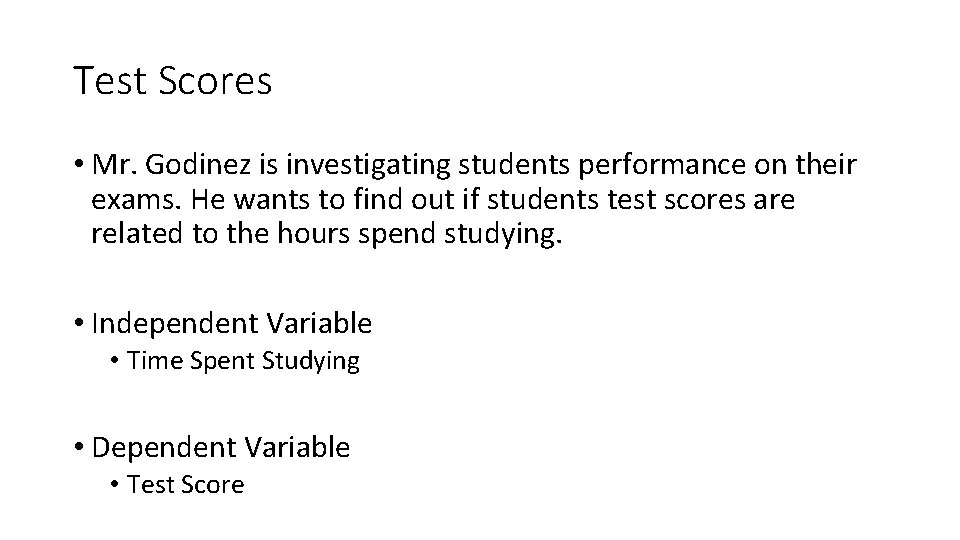Select the "Test Score" sub-bullet text
The width and height of the screenshot is (960, 540).
[186, 484]
